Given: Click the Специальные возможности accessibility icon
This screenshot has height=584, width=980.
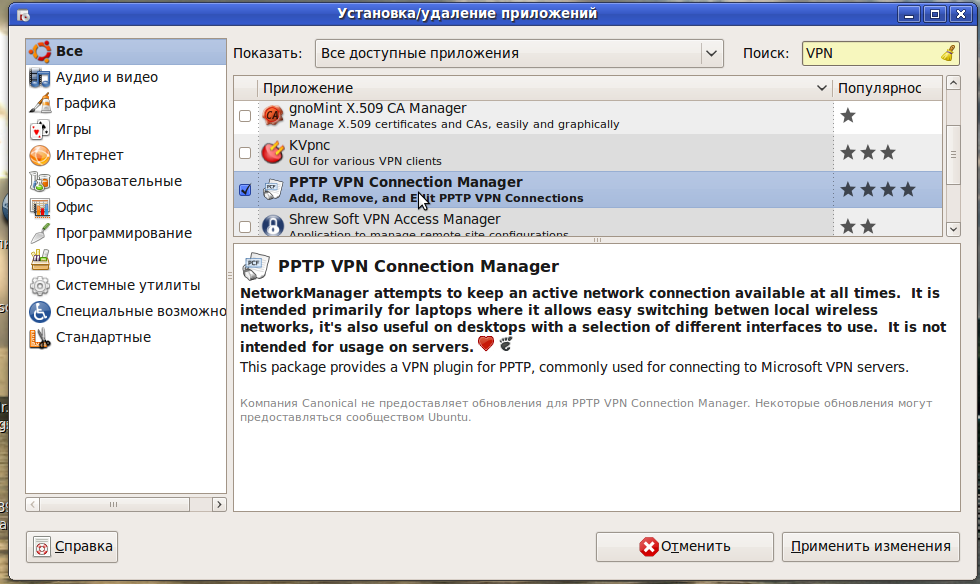Looking at the screenshot, I should [x=40, y=311].
